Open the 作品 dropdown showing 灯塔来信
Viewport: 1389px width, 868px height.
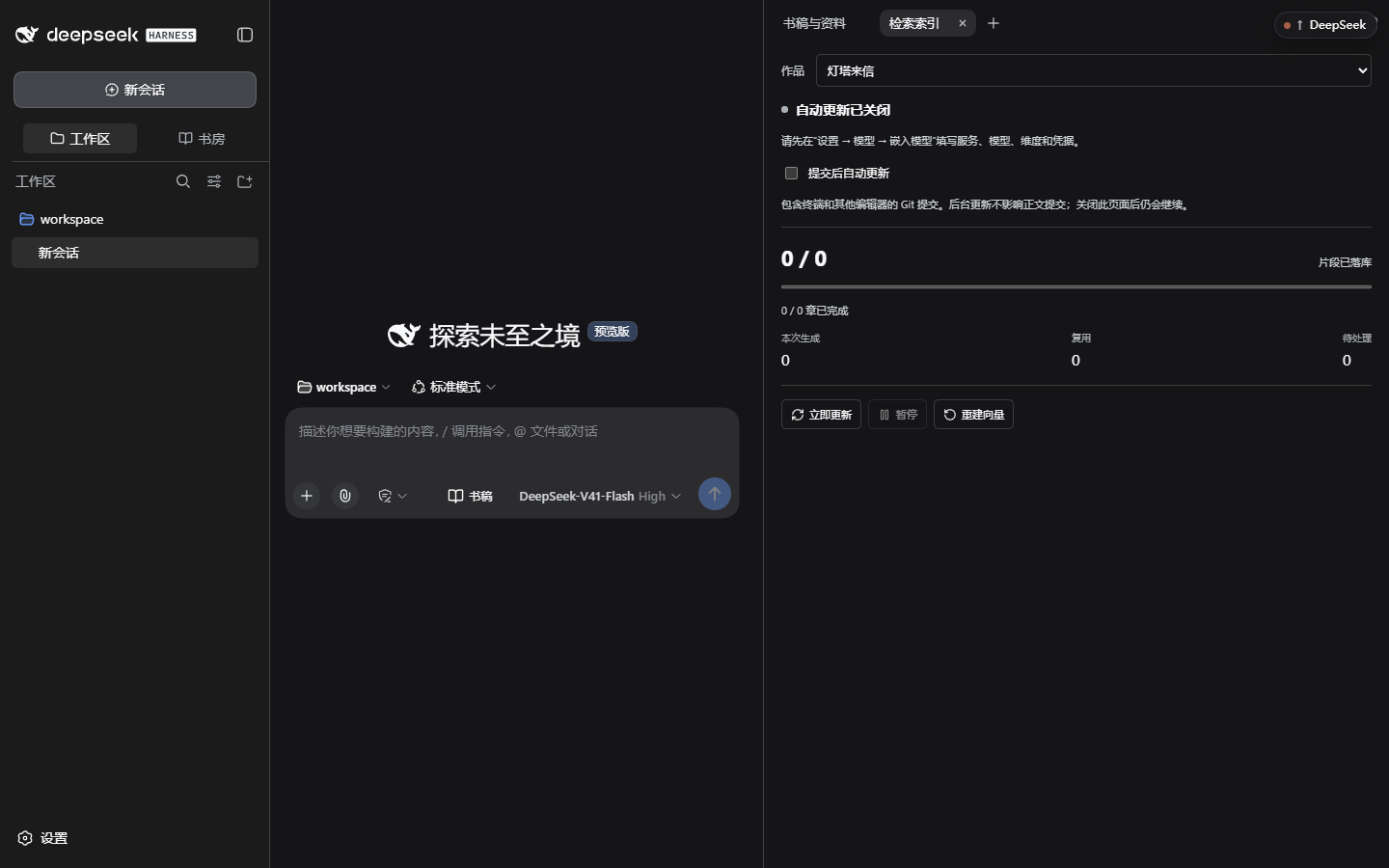[1094, 70]
